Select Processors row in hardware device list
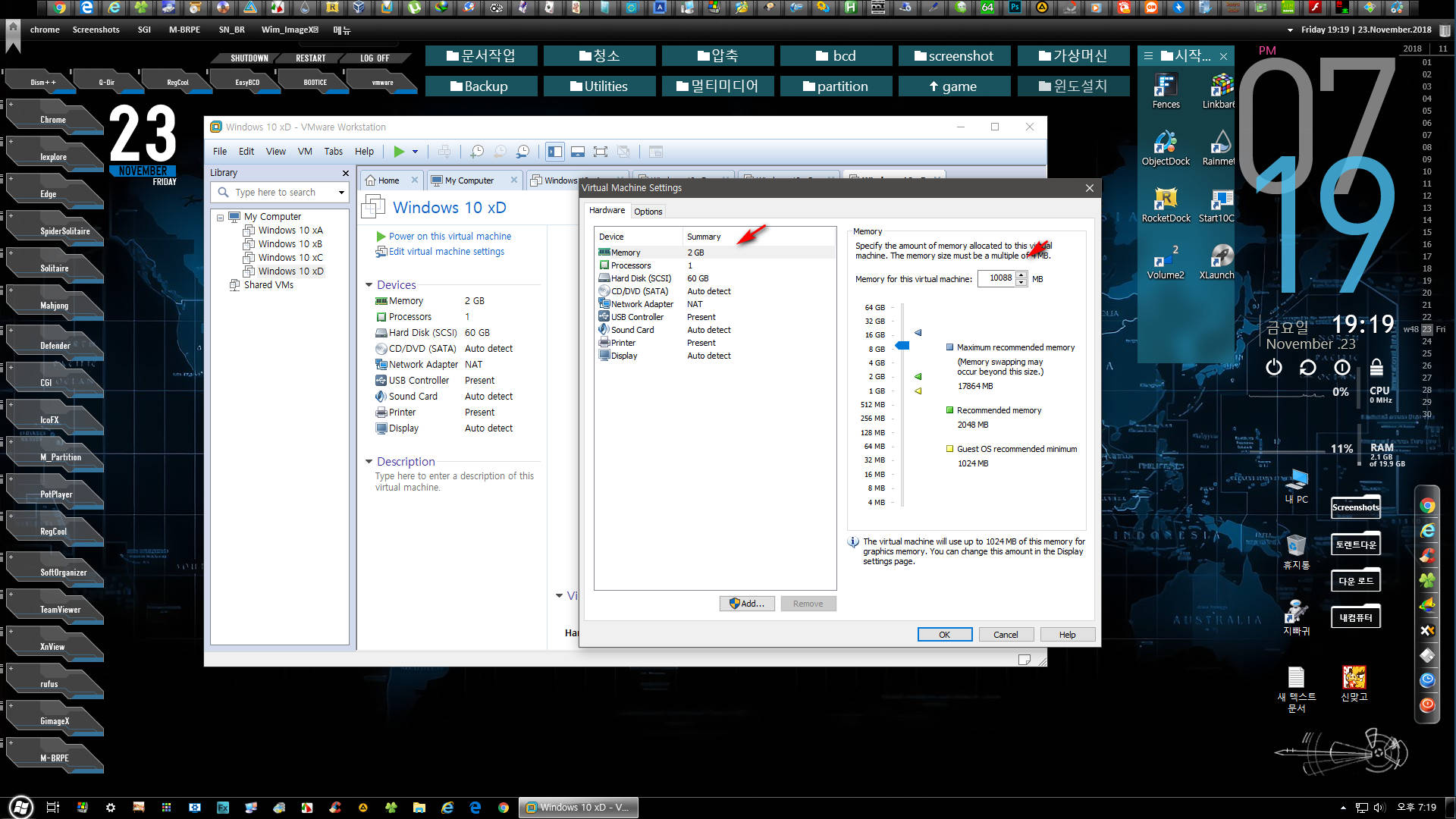This screenshot has height=819, width=1456. click(714, 265)
